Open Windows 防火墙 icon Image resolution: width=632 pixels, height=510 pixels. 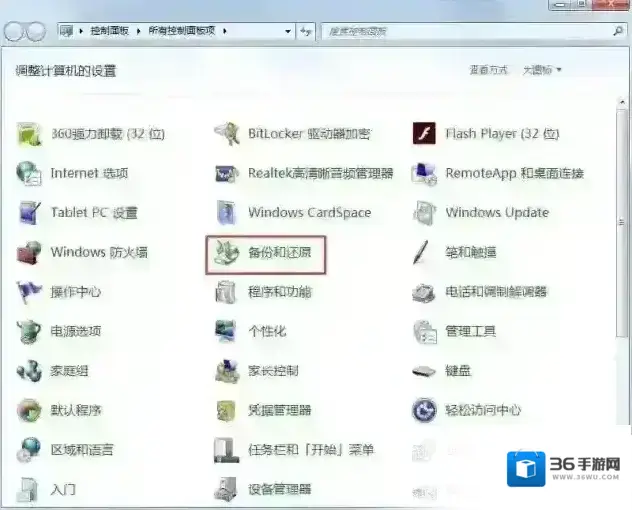pos(29,252)
